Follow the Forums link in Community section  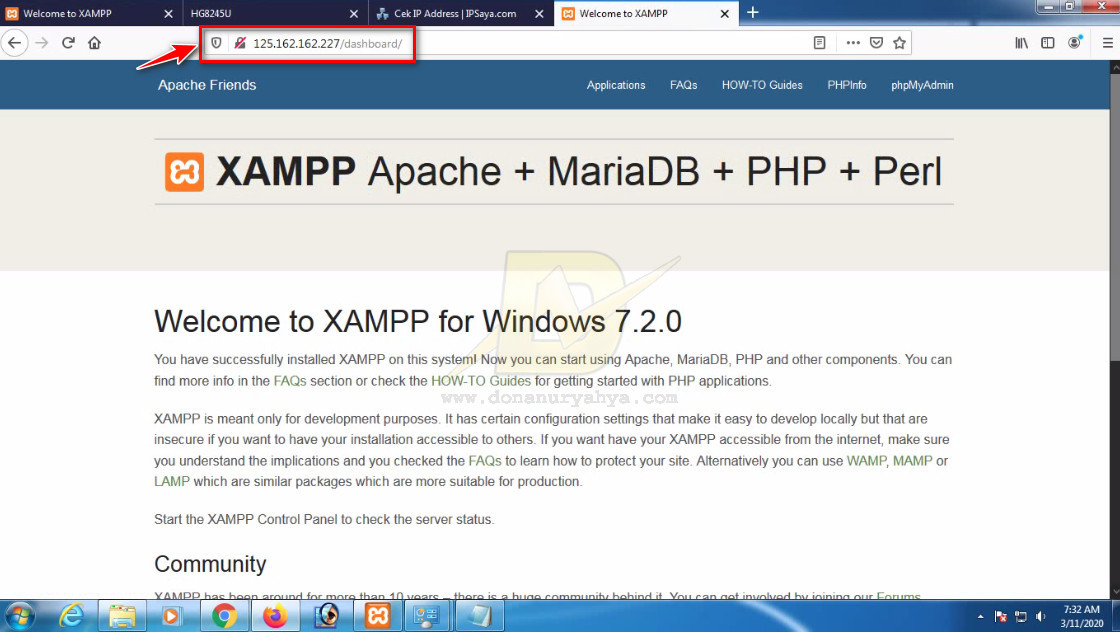[x=899, y=596]
